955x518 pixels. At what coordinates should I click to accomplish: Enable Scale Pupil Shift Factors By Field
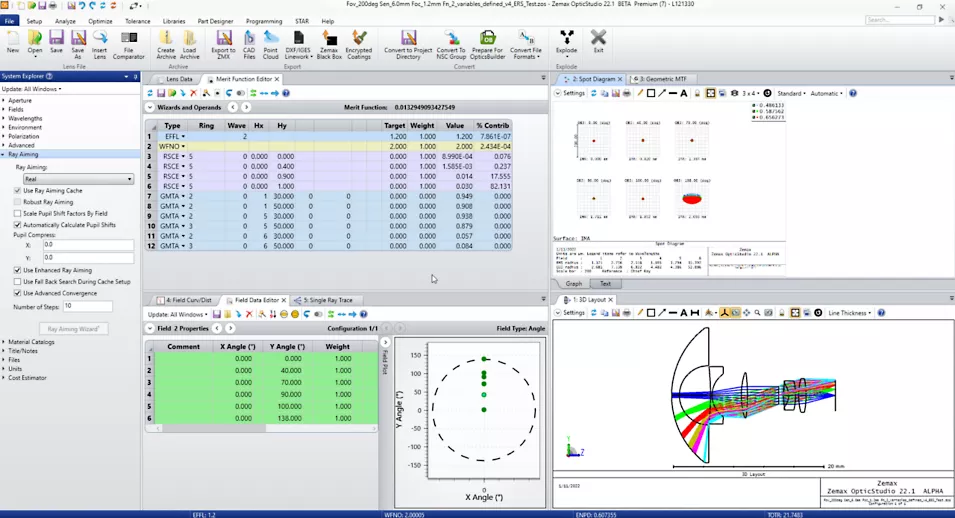(18, 213)
